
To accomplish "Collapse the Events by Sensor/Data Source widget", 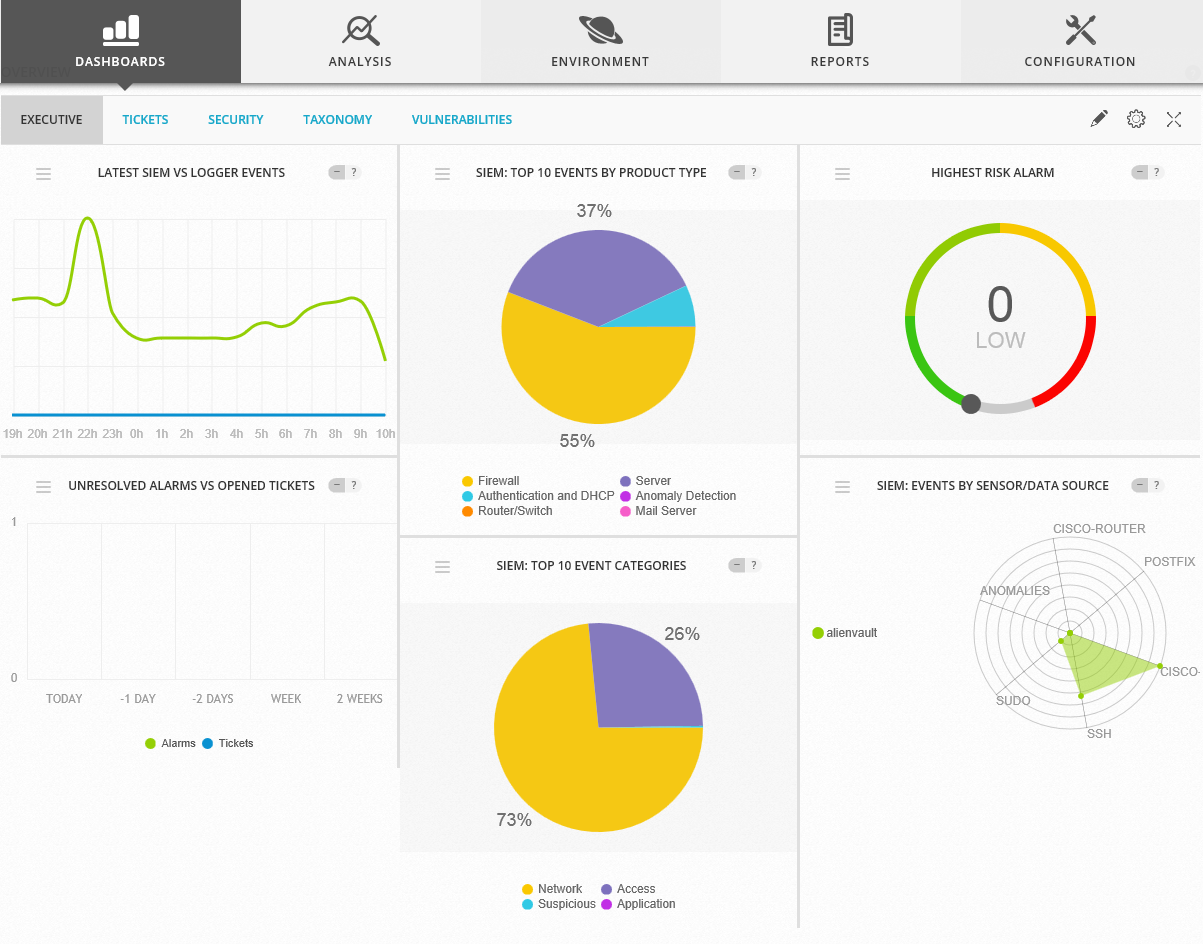I will [1138, 486].
